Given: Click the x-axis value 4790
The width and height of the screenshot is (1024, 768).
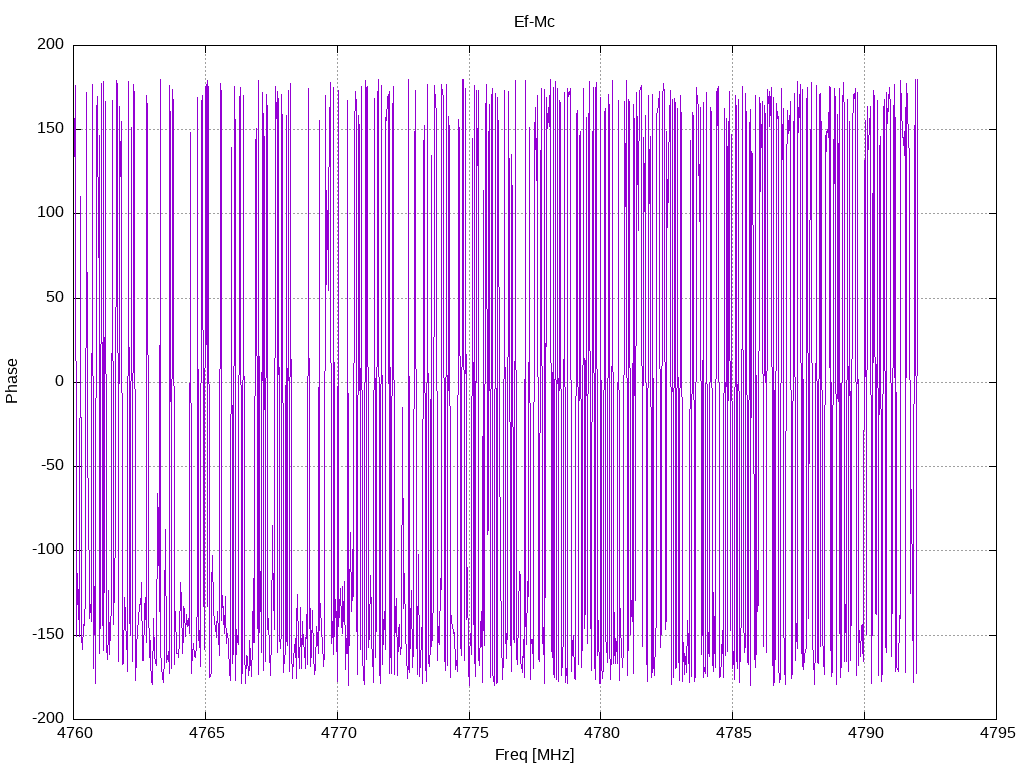Looking at the screenshot, I should click(x=865, y=733).
